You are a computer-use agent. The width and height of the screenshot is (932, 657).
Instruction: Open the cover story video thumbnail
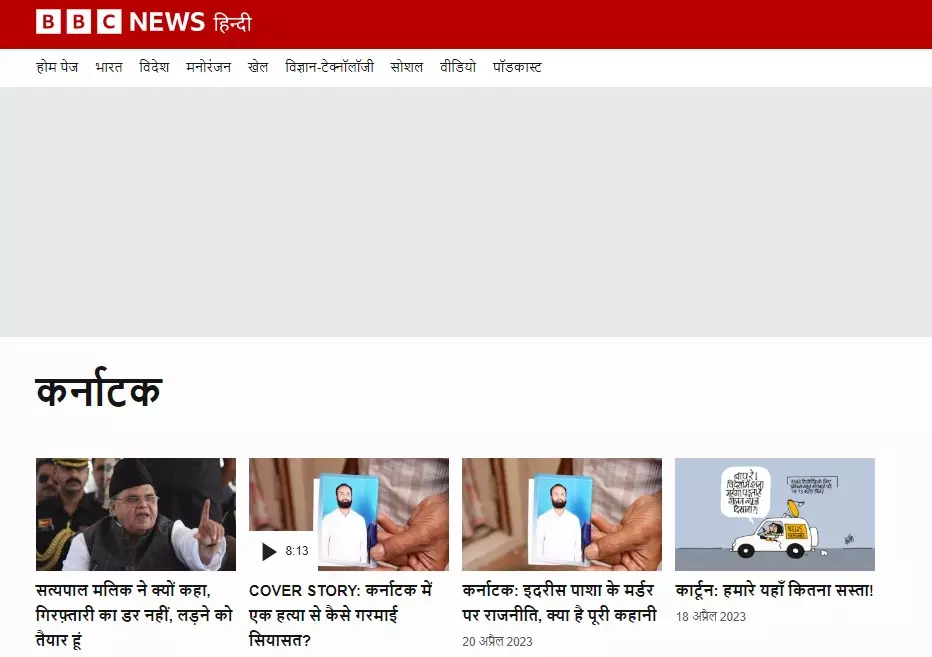coord(349,514)
